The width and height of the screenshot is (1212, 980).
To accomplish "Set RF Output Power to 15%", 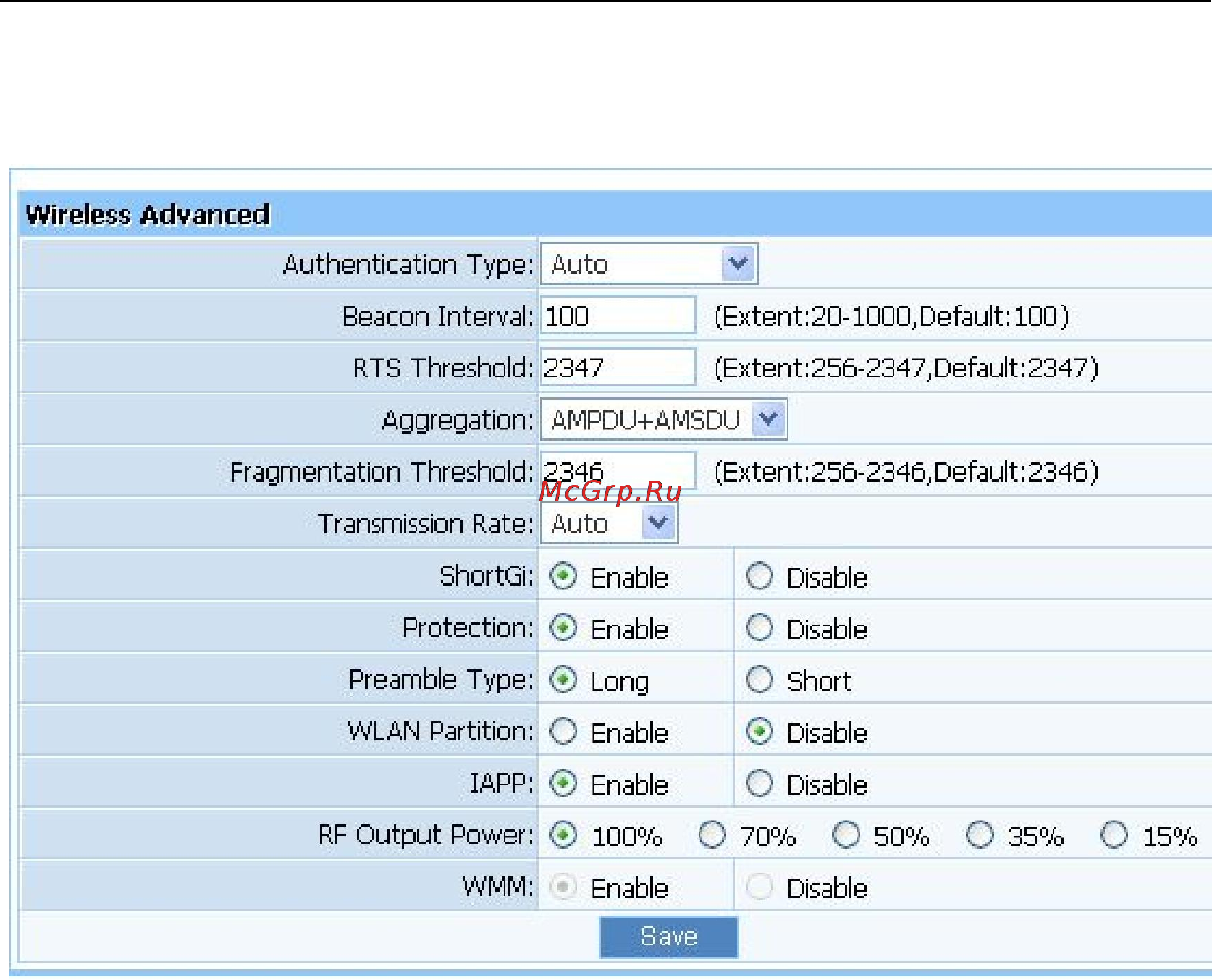I will point(1114,835).
